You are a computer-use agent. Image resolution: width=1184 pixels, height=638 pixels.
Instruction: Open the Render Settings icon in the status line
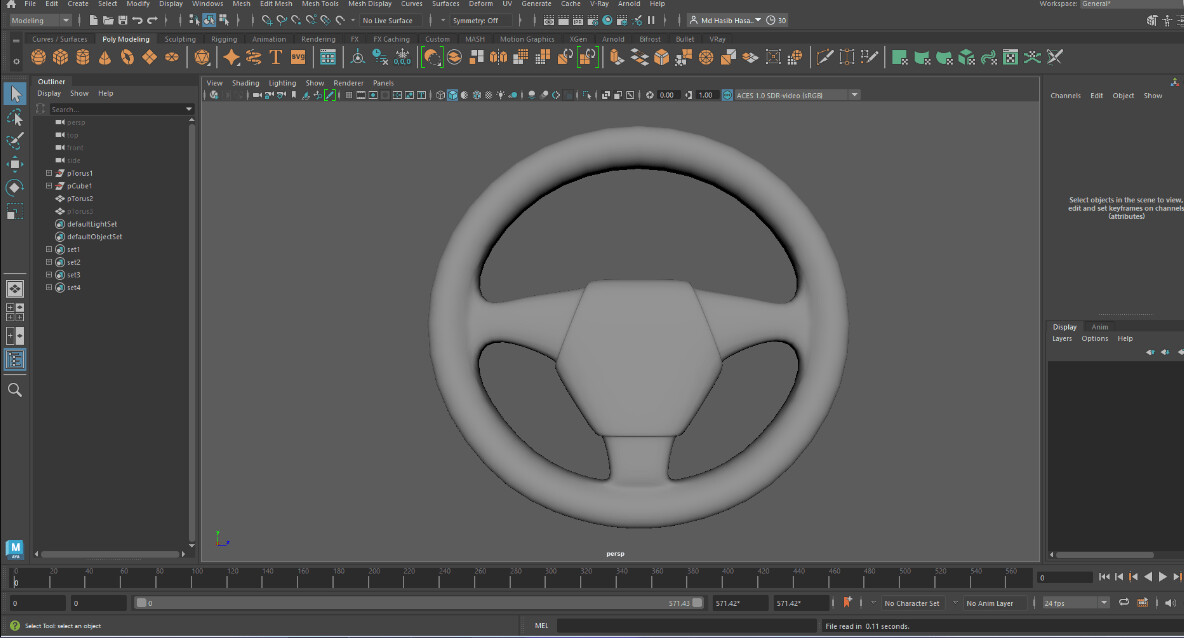point(592,19)
